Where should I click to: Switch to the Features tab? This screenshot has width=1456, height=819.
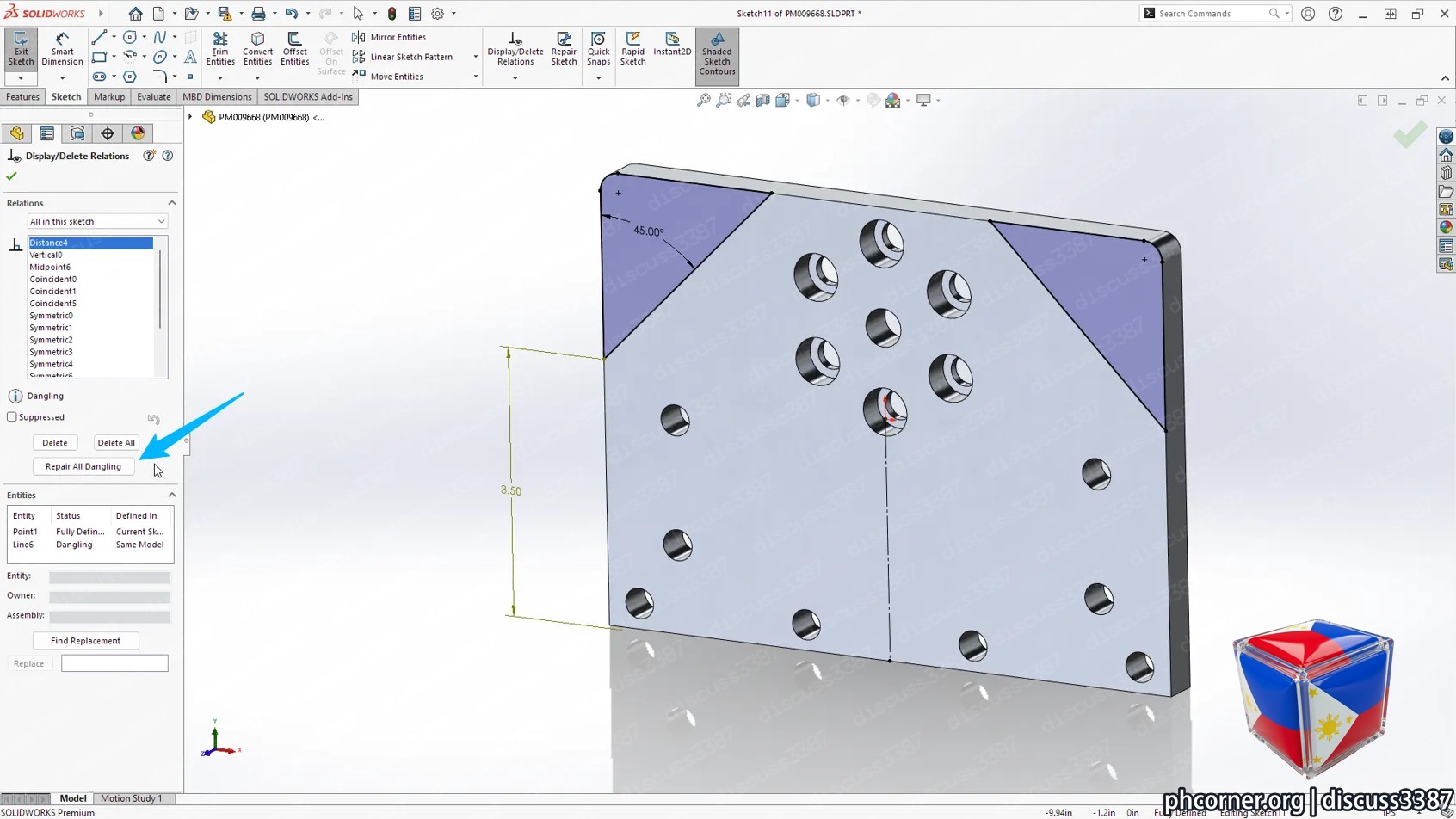22,97
